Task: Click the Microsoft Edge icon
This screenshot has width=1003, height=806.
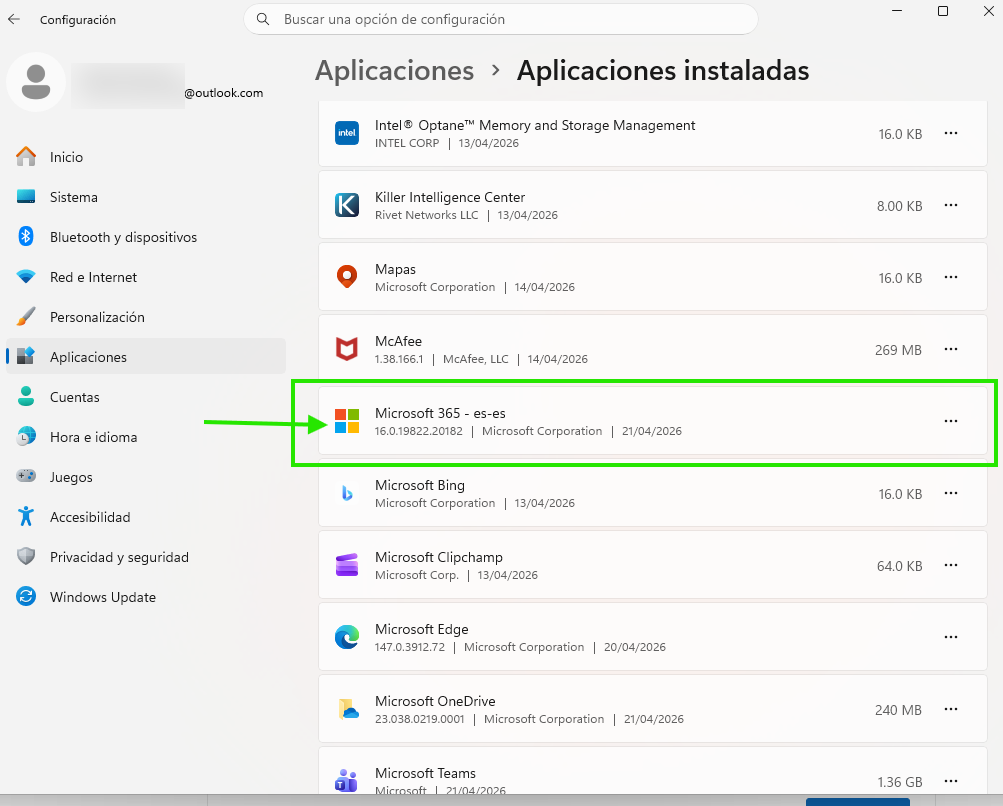Action: [x=347, y=637]
